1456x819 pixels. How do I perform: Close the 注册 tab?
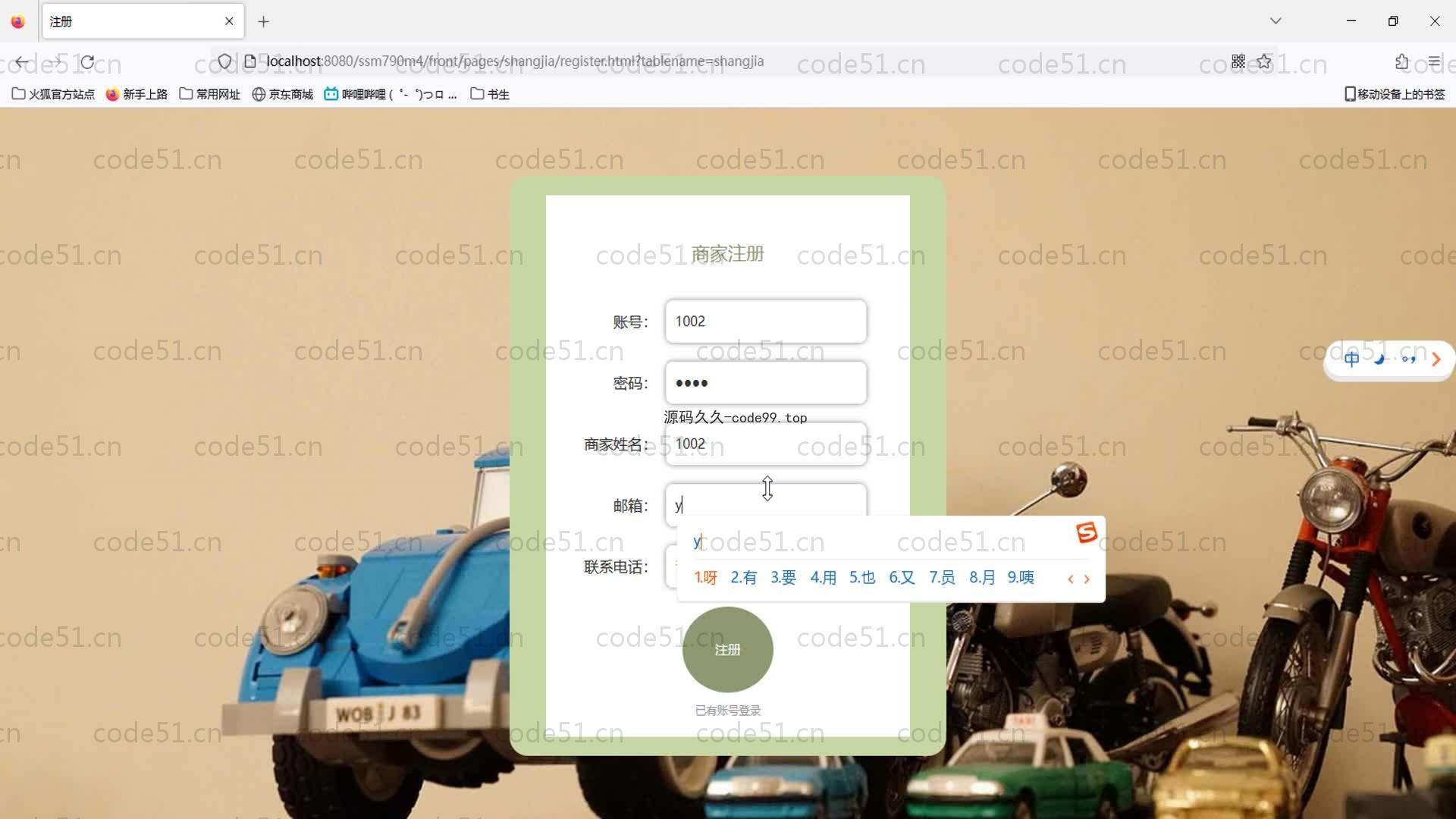(229, 21)
